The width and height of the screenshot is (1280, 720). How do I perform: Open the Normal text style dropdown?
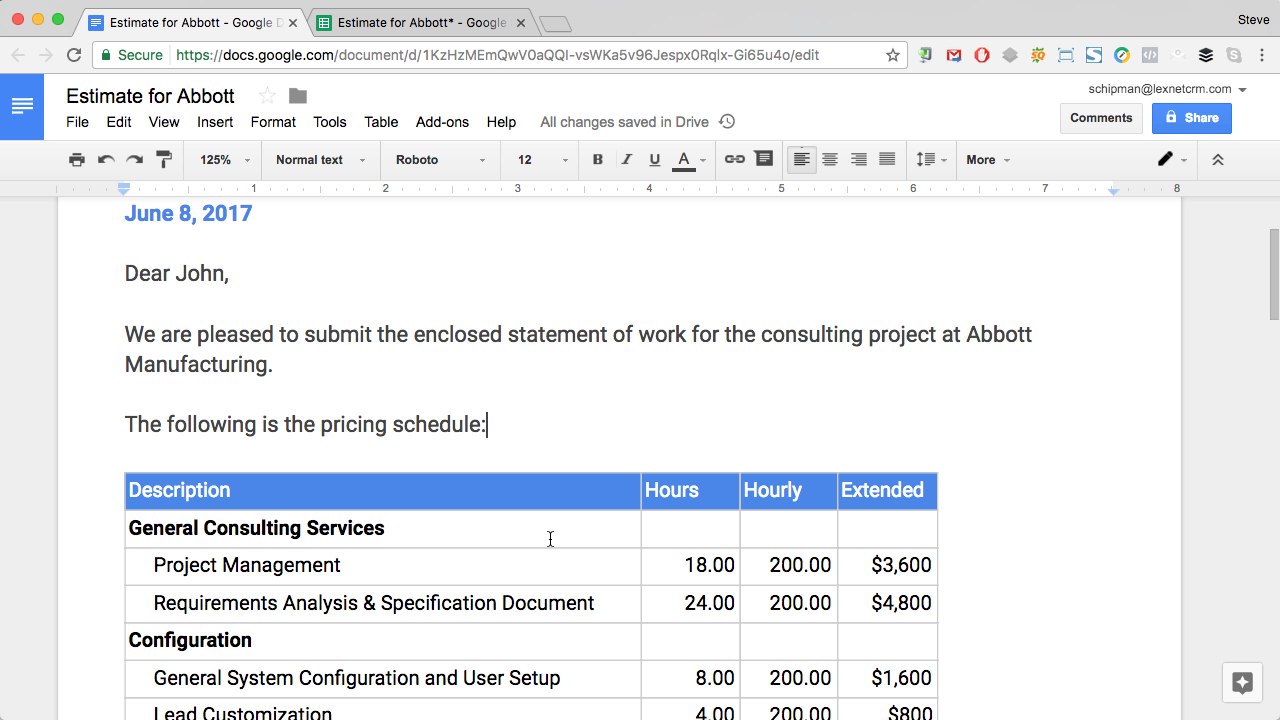[321, 160]
